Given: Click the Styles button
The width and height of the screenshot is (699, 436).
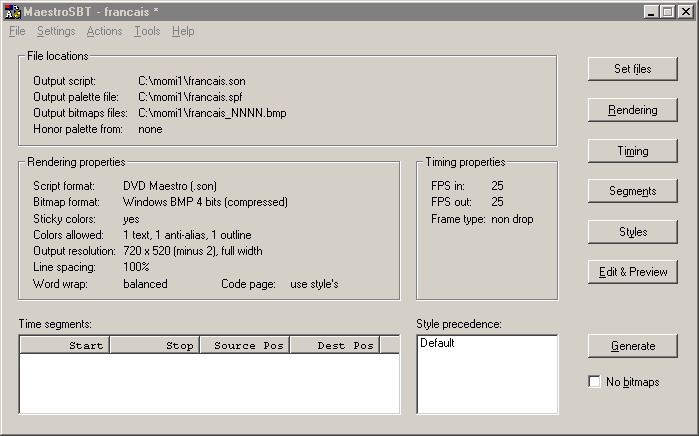Looking at the screenshot, I should pyautogui.click(x=633, y=232).
